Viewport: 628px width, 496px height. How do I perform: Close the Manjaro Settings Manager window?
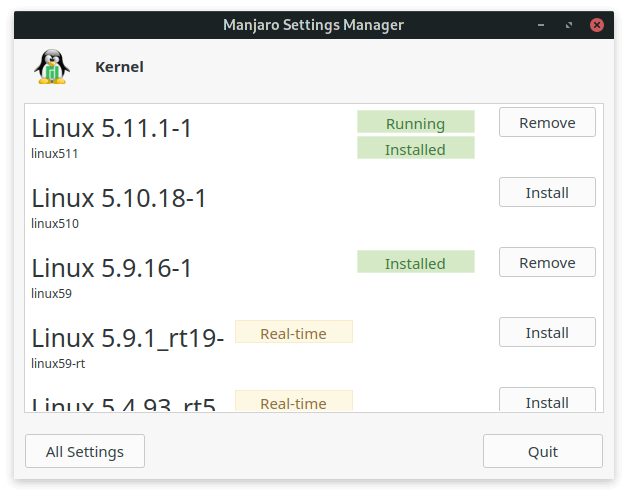click(x=596, y=25)
